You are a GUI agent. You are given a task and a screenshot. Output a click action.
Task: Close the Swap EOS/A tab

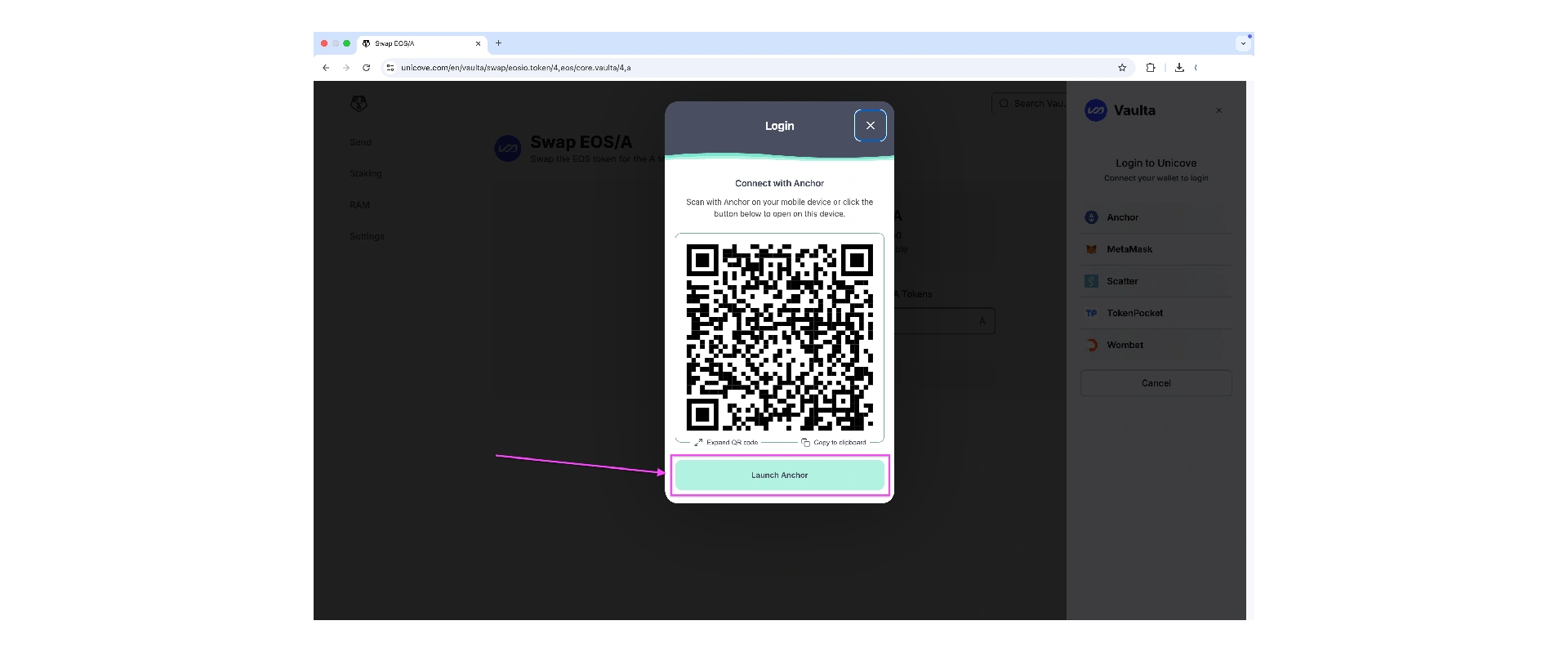478,43
